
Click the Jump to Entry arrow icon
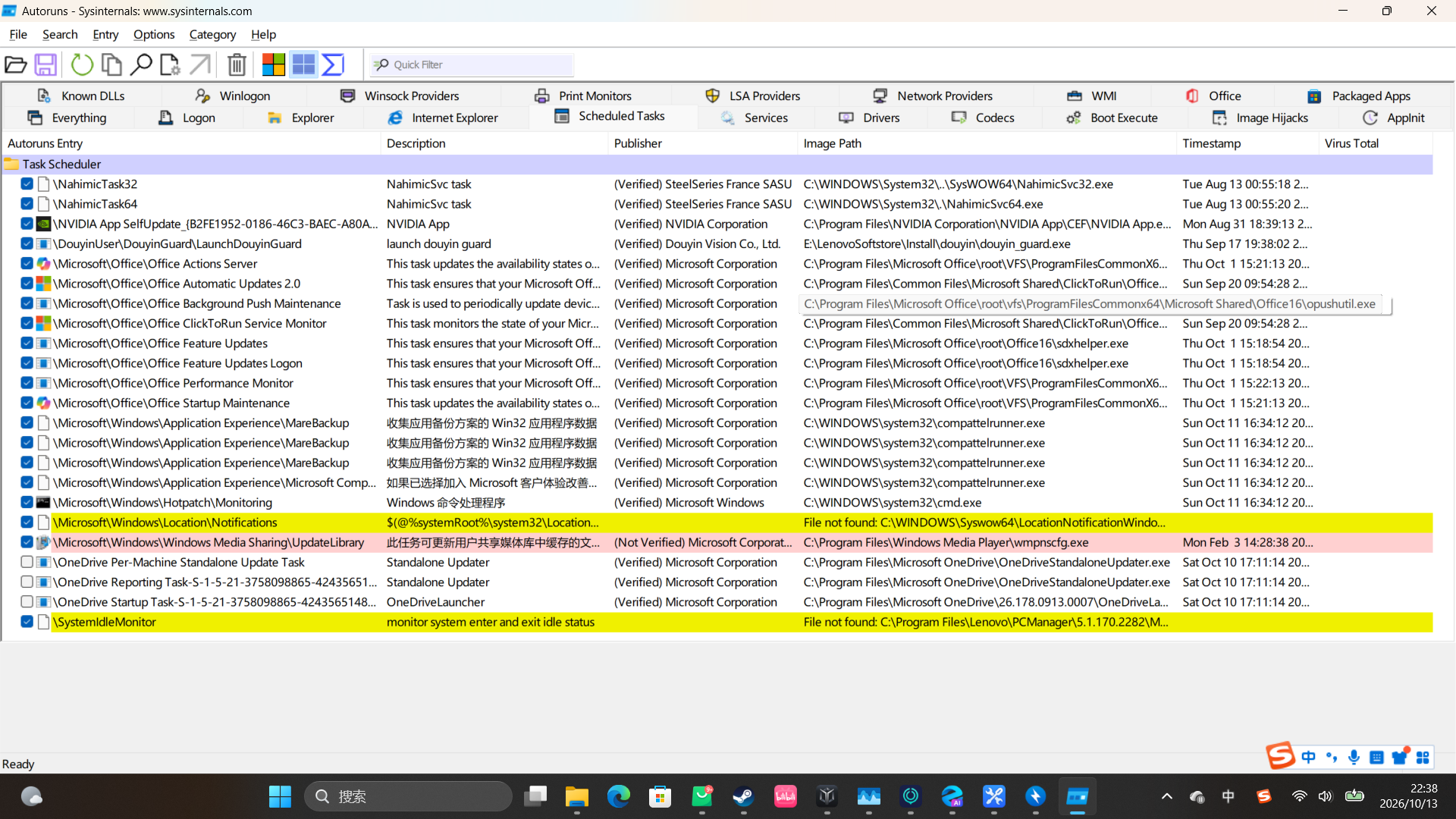(199, 65)
